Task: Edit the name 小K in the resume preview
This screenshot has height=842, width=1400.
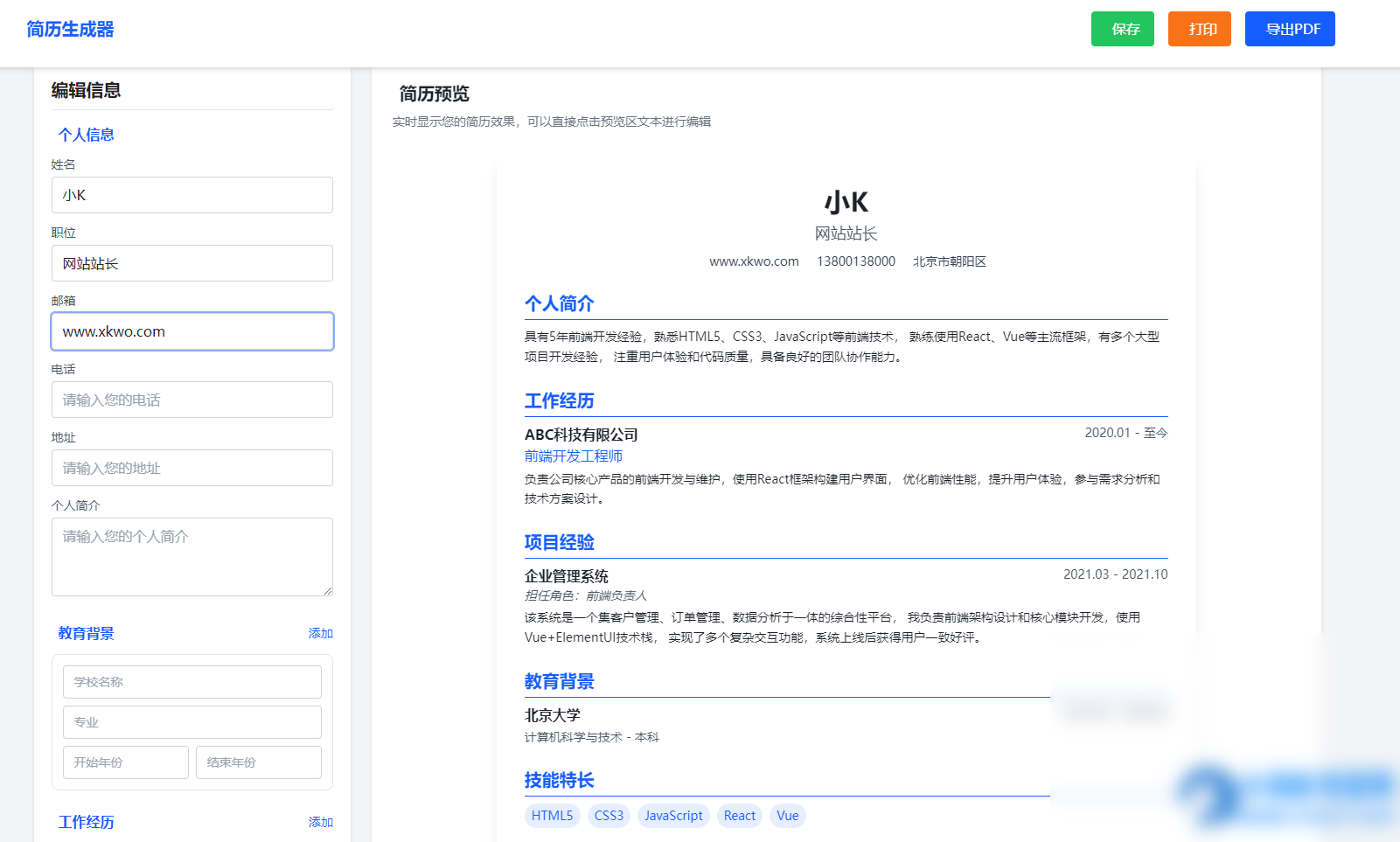Action: (845, 202)
